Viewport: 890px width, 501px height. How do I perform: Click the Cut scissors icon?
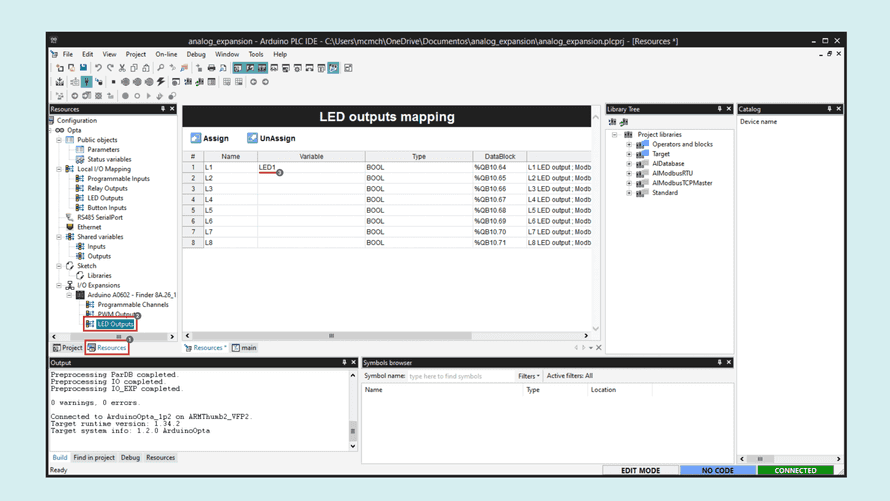(122, 68)
